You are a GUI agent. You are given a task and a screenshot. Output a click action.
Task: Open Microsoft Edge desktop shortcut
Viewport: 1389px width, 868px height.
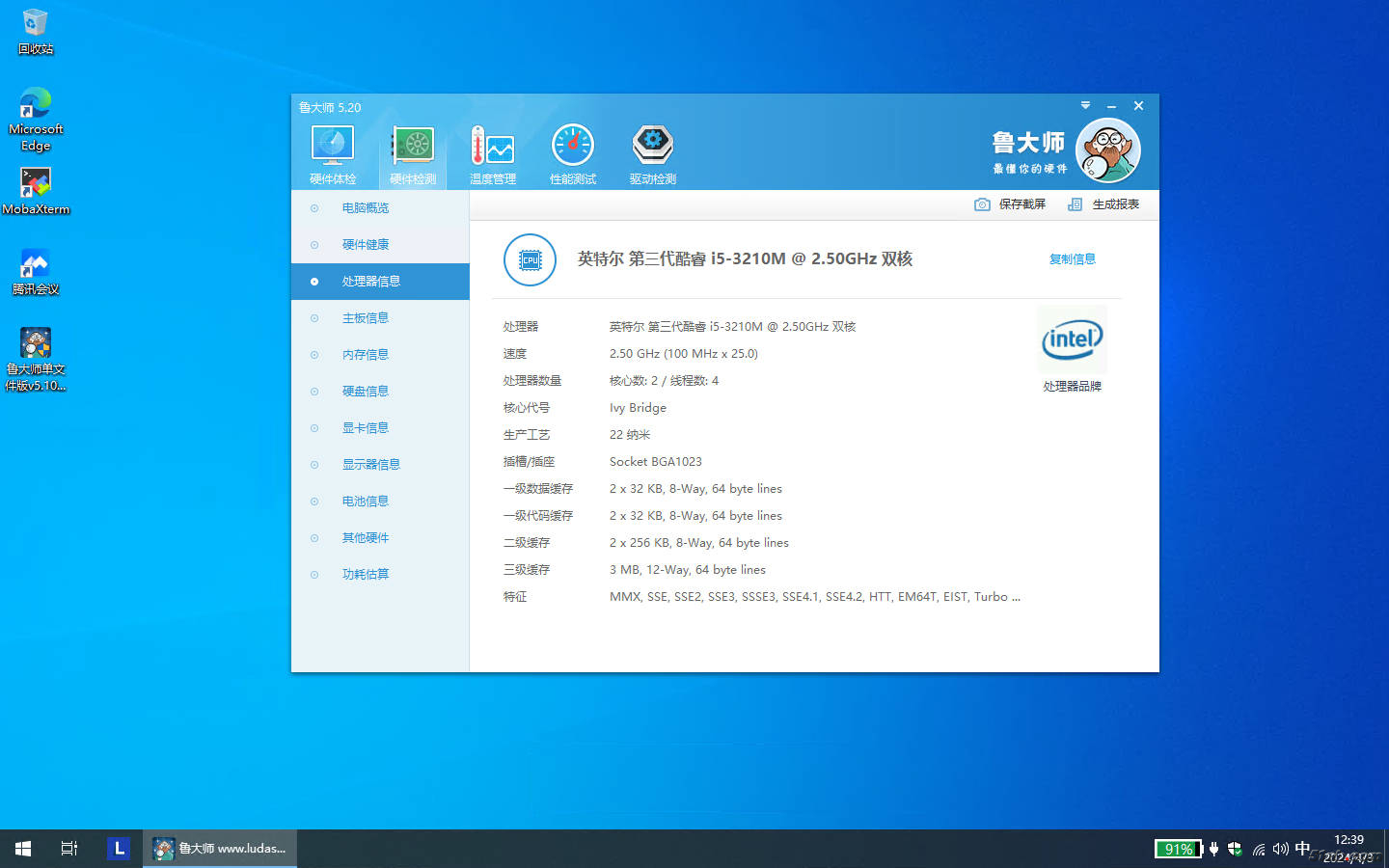click(36, 120)
